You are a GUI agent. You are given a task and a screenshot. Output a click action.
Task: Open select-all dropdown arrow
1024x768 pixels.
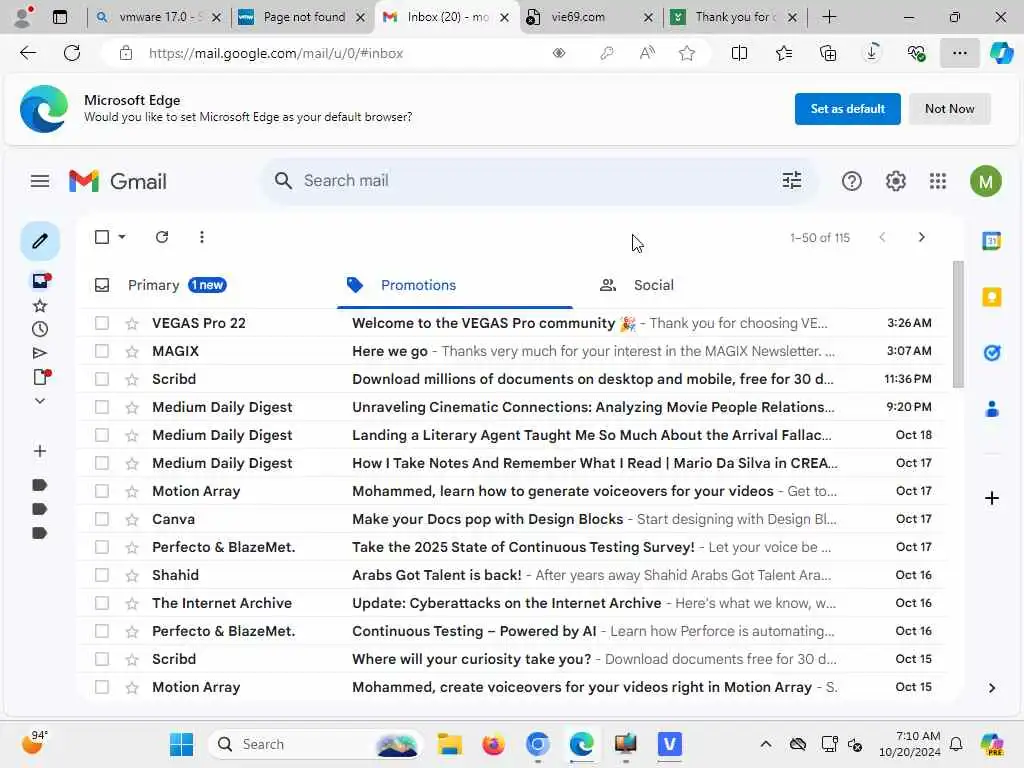122,237
